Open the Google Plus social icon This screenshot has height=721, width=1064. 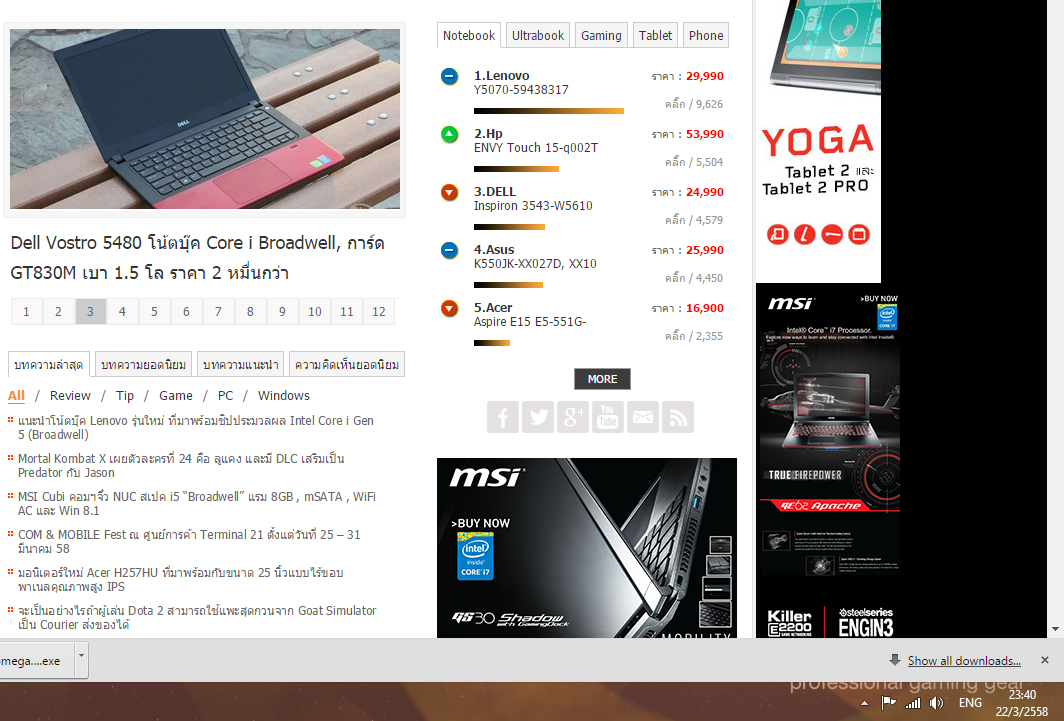click(x=573, y=416)
